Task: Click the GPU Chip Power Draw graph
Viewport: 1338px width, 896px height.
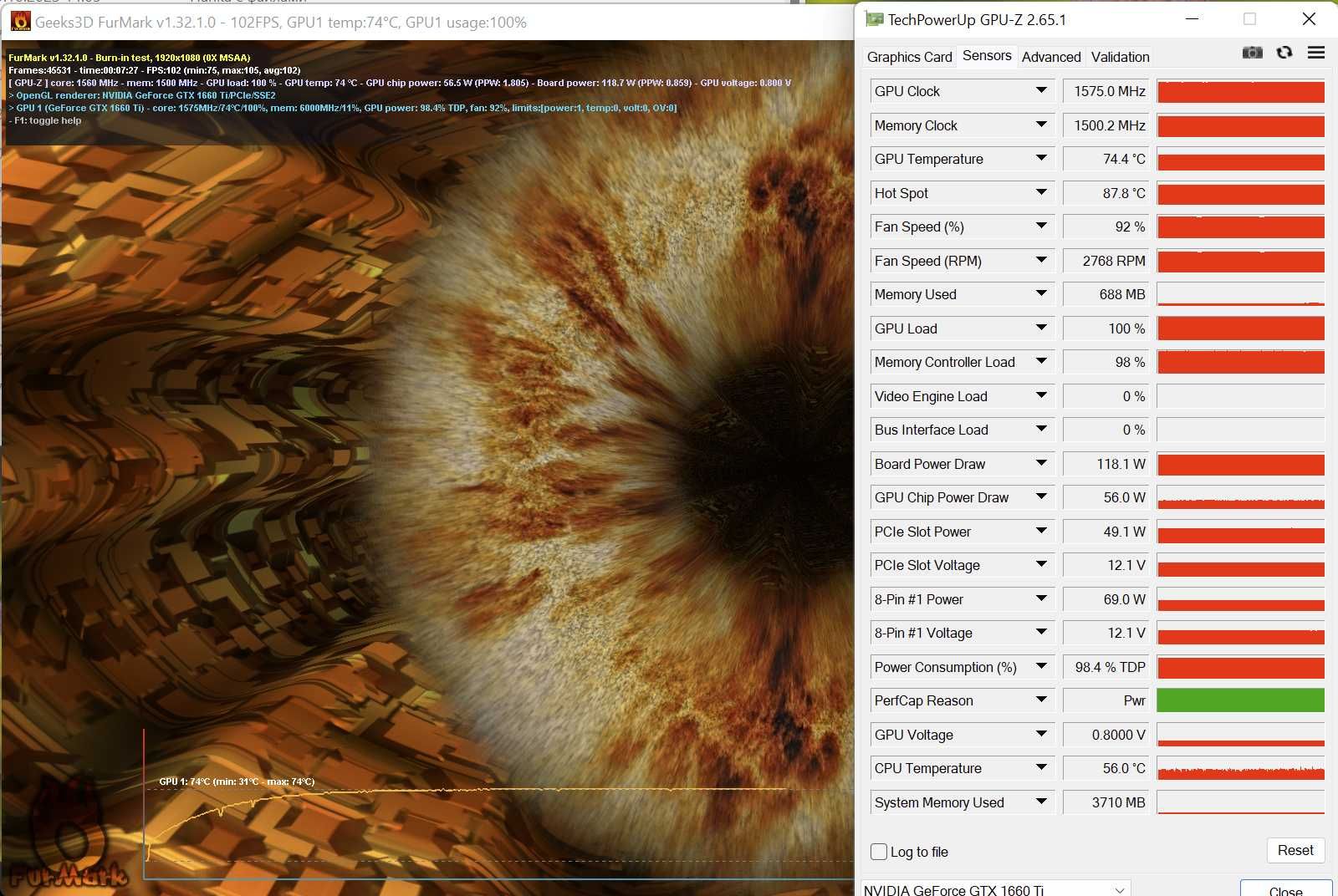Action: (x=1241, y=497)
